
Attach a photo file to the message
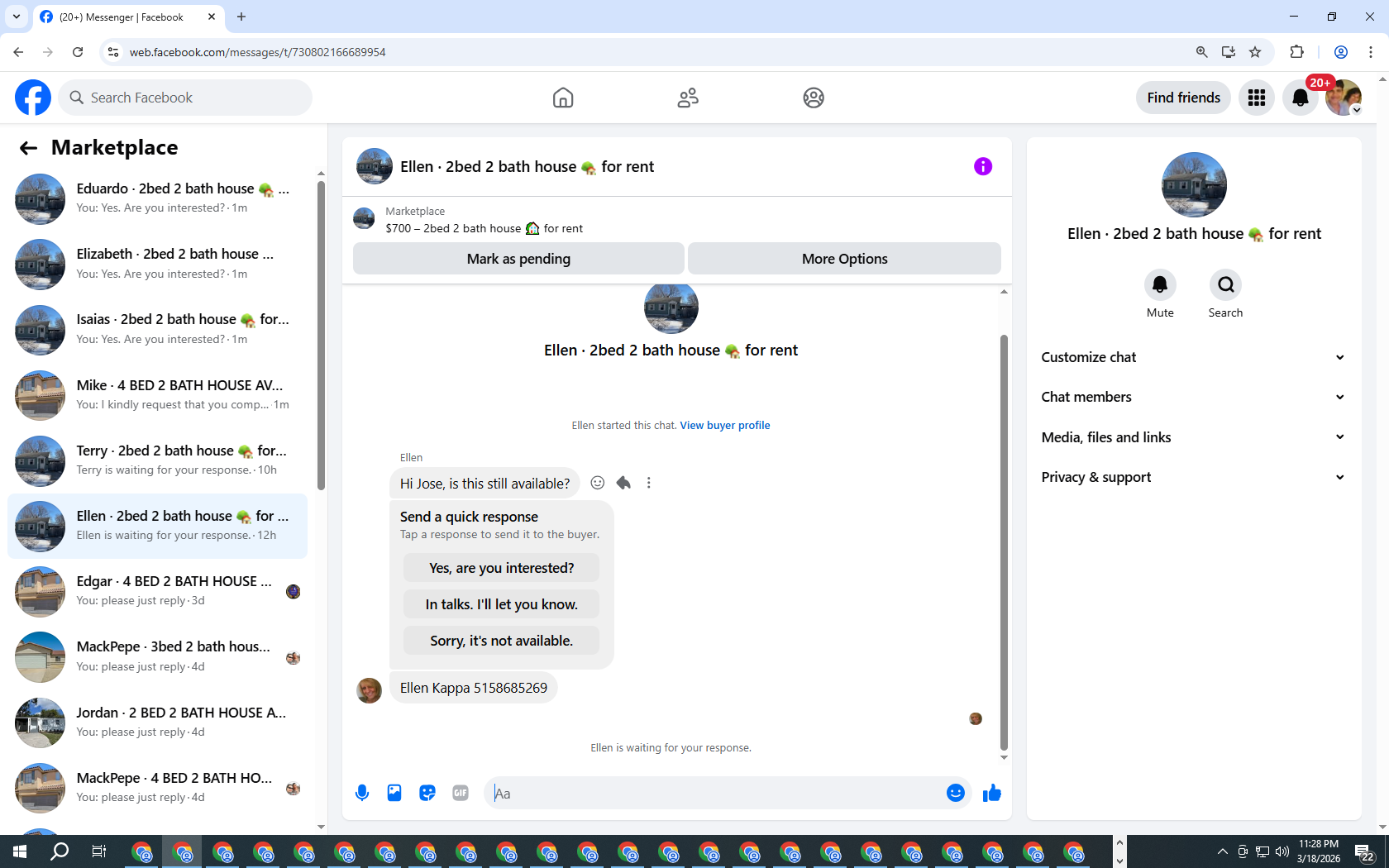pos(394,794)
